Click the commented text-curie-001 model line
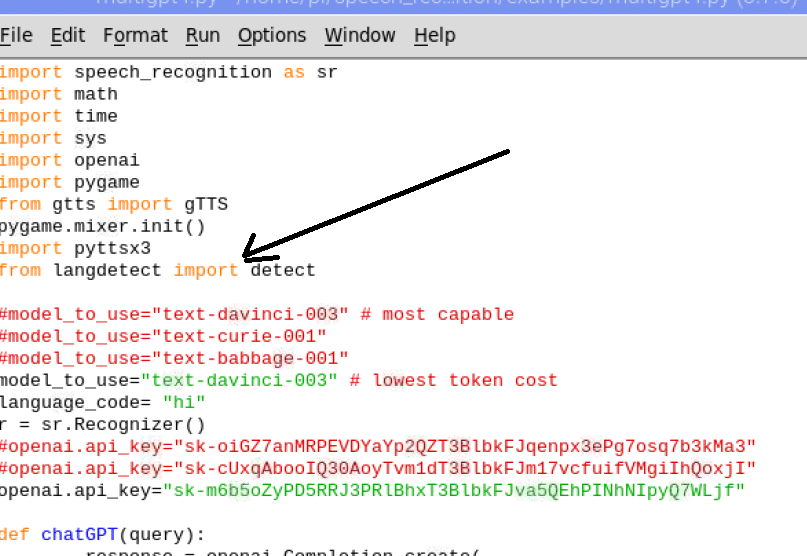The height and width of the screenshot is (556, 807). [163, 336]
